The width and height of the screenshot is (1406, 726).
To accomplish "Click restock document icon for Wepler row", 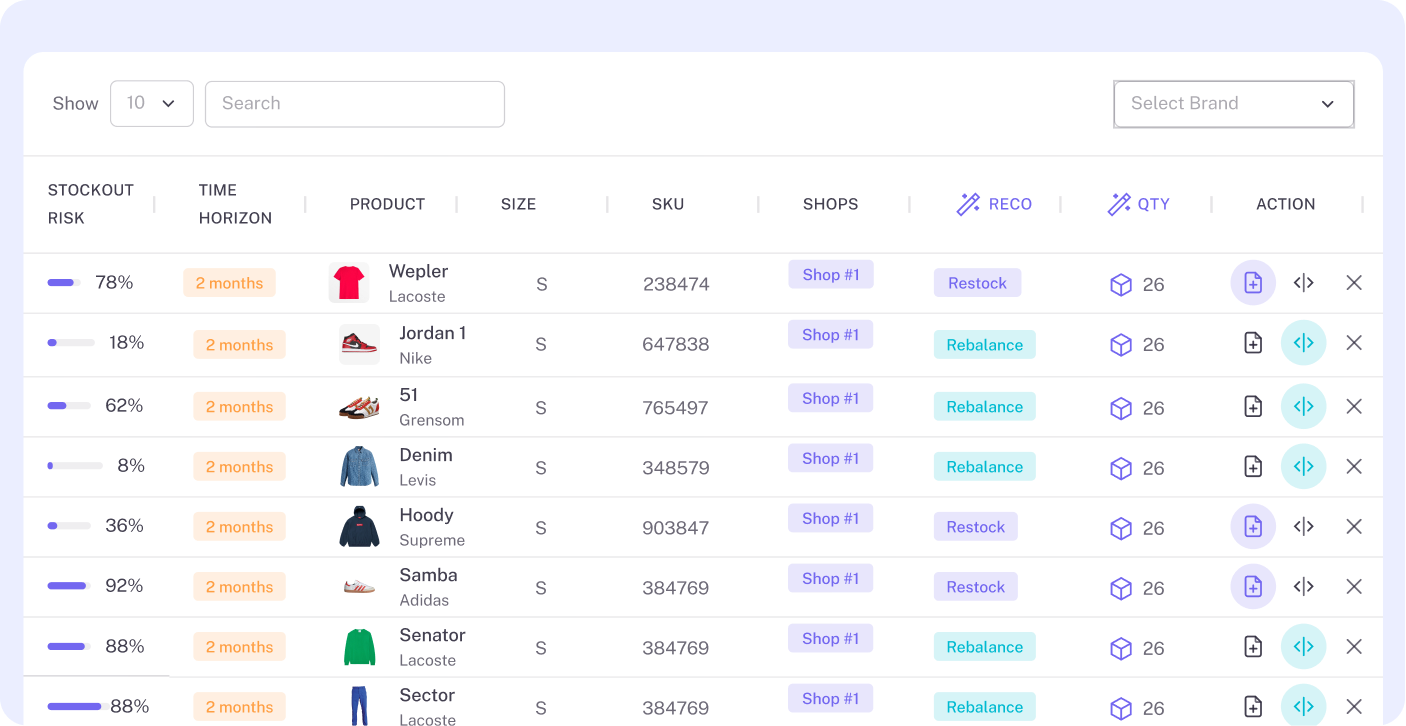I will pyautogui.click(x=1252, y=283).
